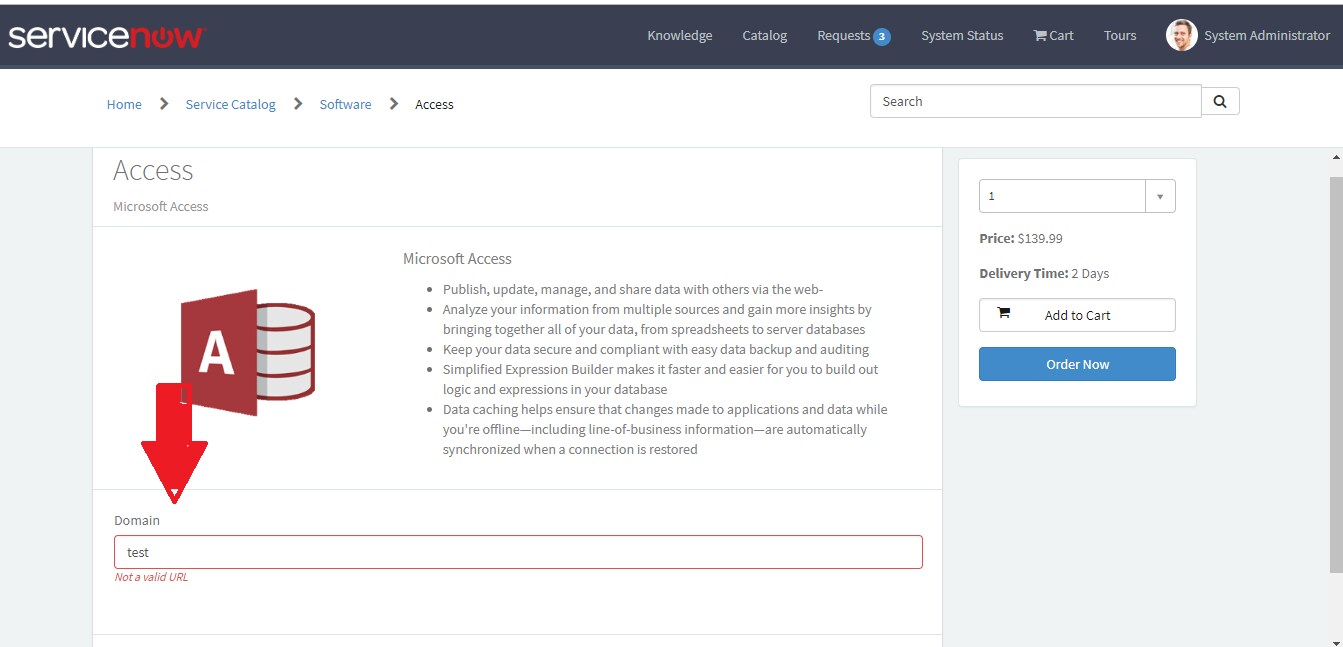
Task: Click the Delivery Time: 2 Days text
Action: click(x=1044, y=274)
